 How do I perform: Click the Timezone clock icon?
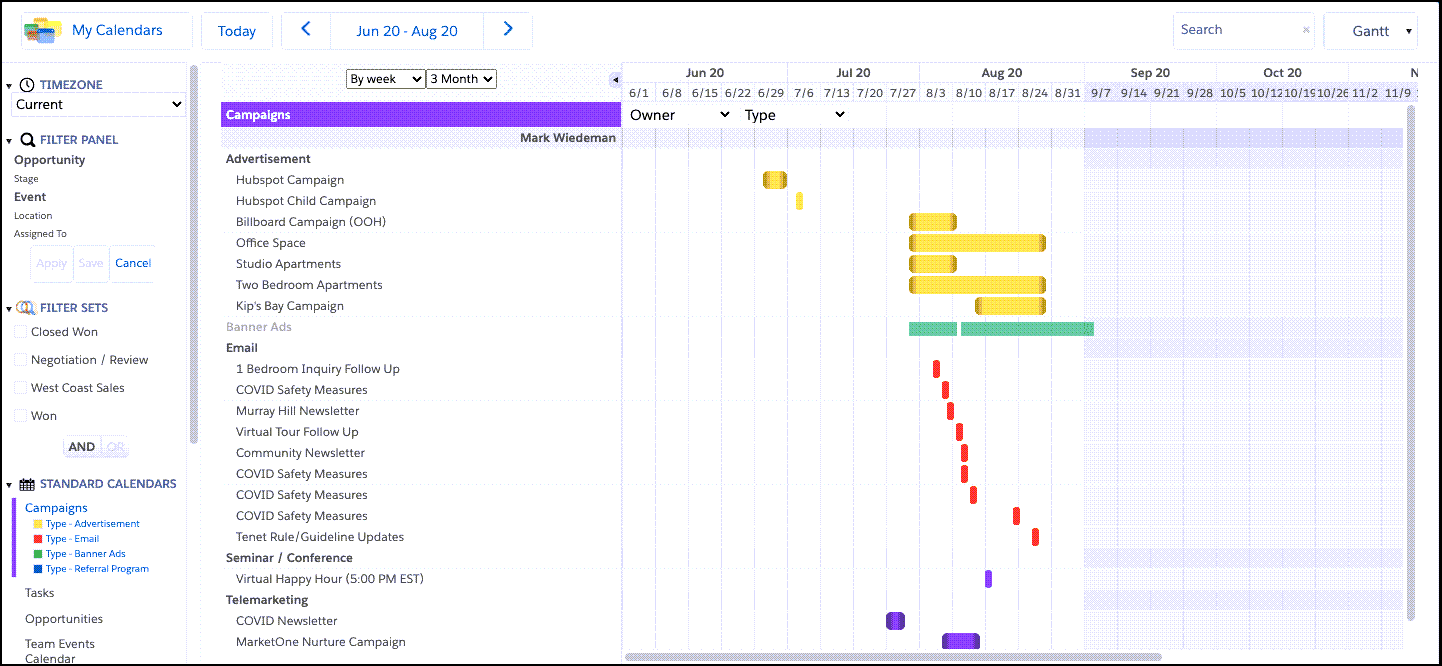coord(27,85)
